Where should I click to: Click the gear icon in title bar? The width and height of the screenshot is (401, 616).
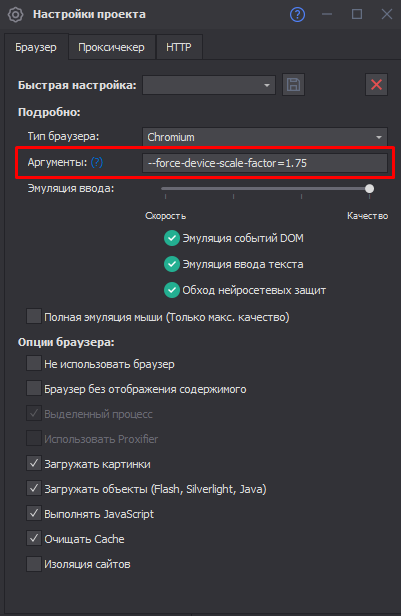coord(15,15)
